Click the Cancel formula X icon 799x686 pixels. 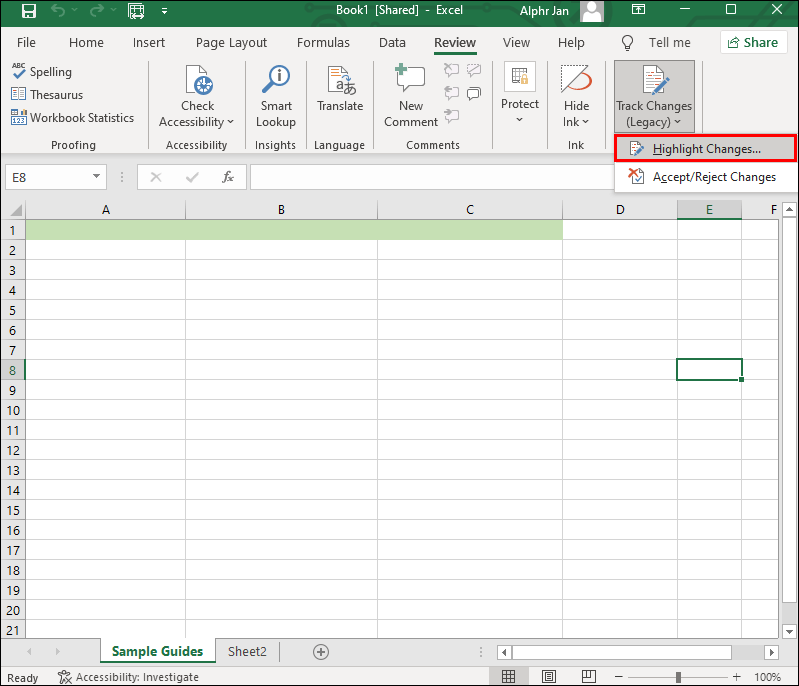coord(156,177)
